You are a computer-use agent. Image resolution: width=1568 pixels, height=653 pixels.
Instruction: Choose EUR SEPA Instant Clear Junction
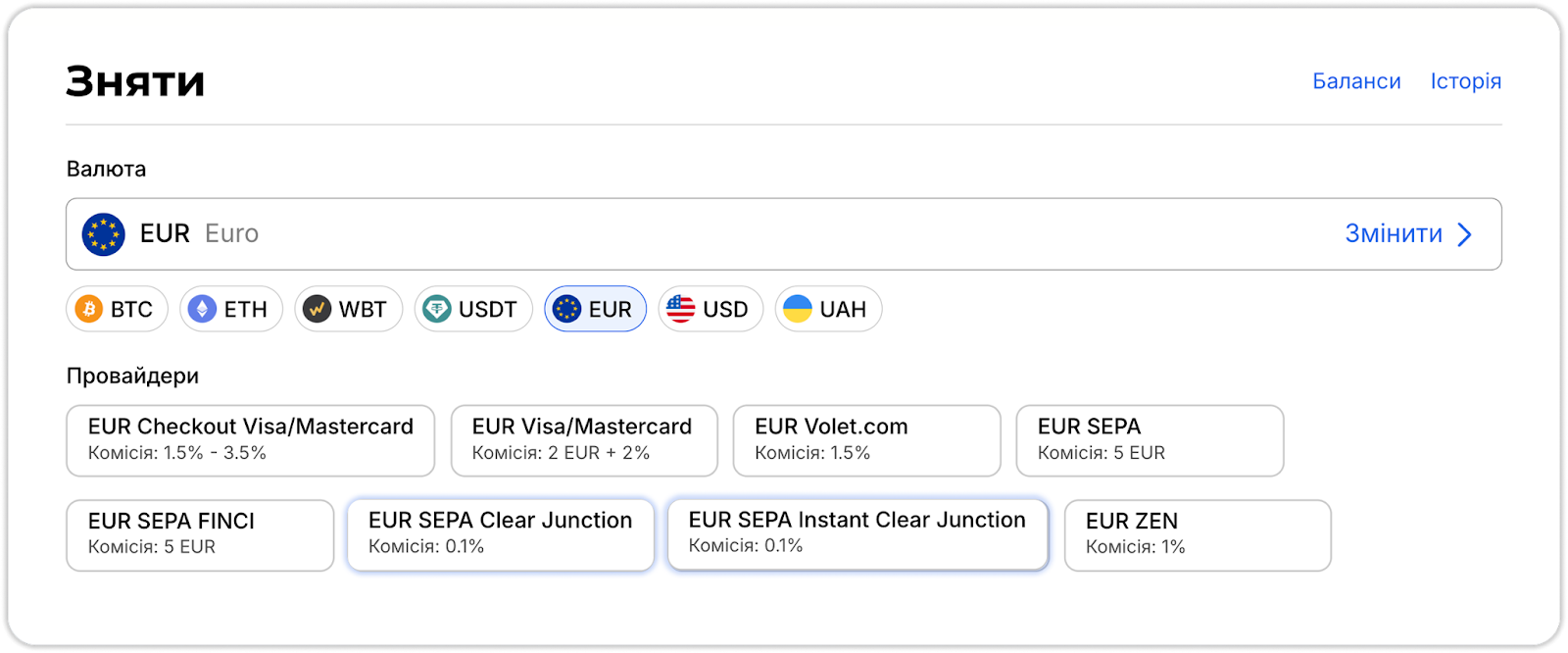coord(857,534)
